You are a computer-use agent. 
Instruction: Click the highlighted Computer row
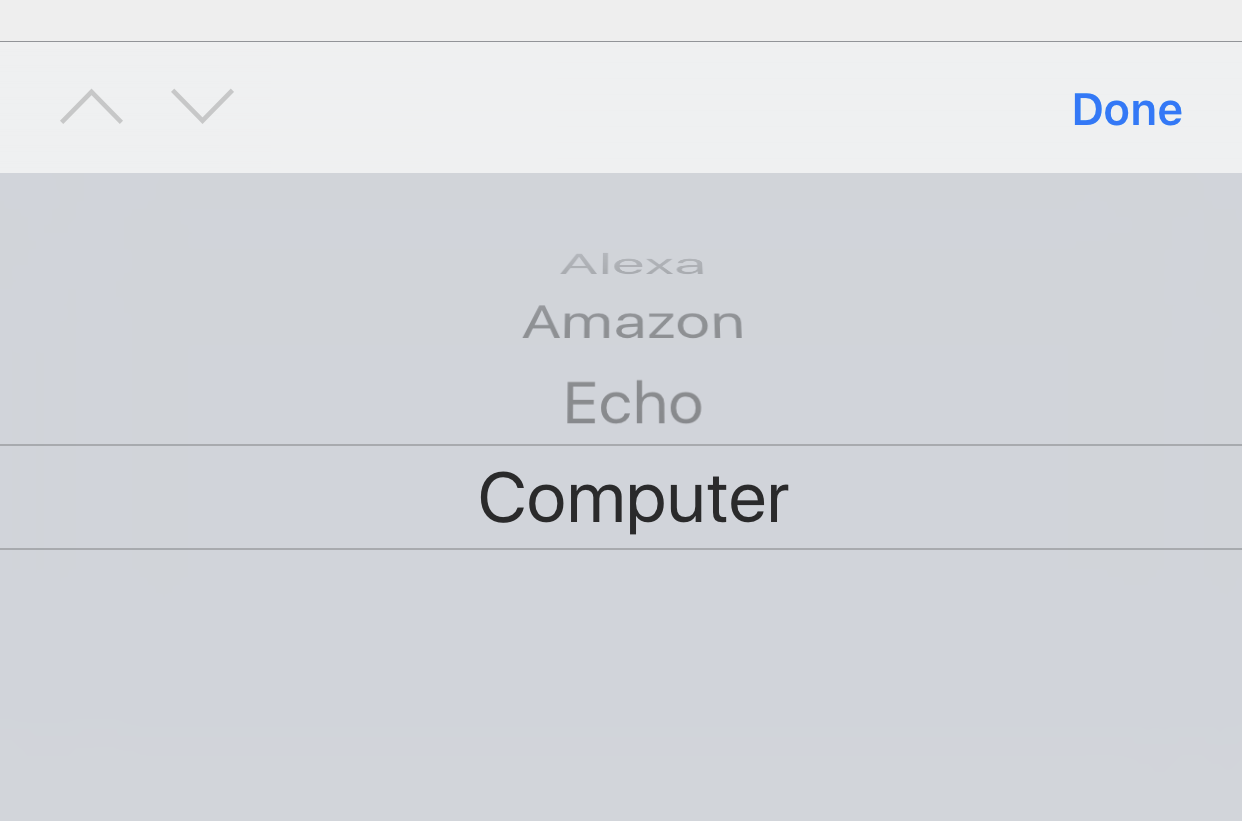point(633,498)
